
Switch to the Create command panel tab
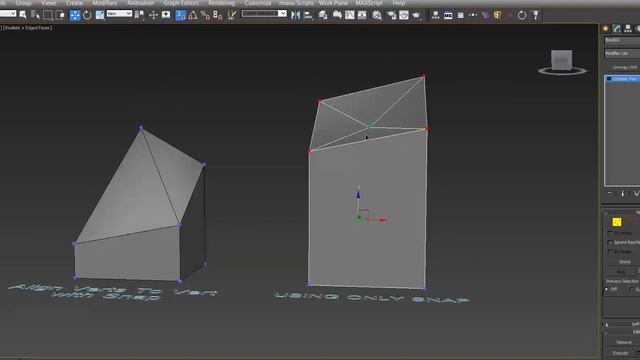(x=606, y=28)
